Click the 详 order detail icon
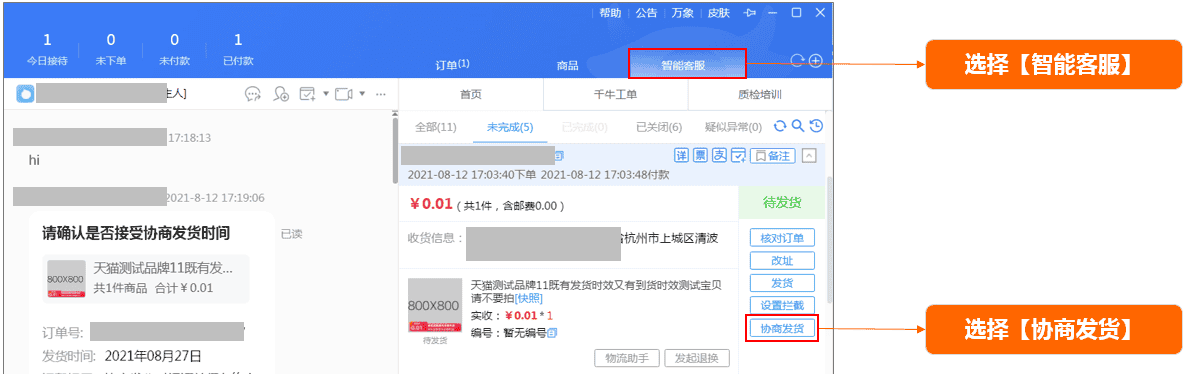 click(x=682, y=155)
